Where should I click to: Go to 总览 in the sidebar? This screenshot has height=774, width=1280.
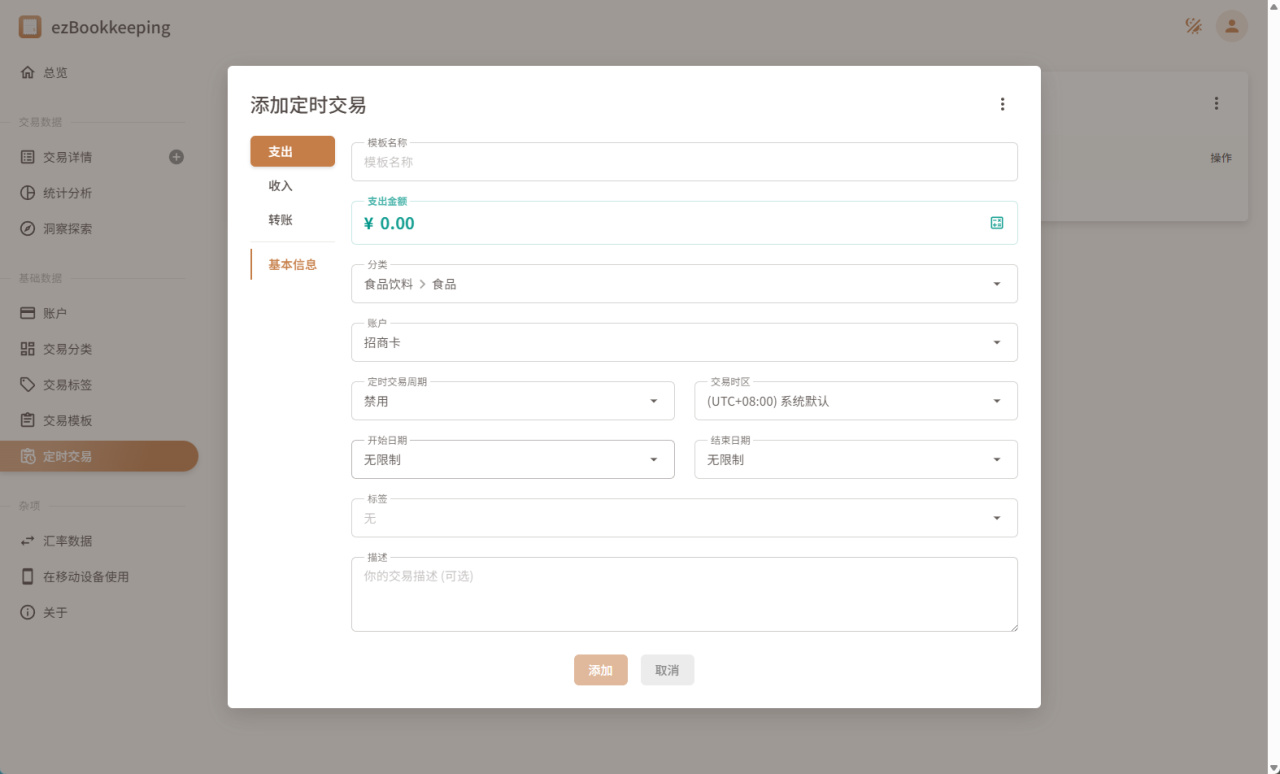(99, 72)
